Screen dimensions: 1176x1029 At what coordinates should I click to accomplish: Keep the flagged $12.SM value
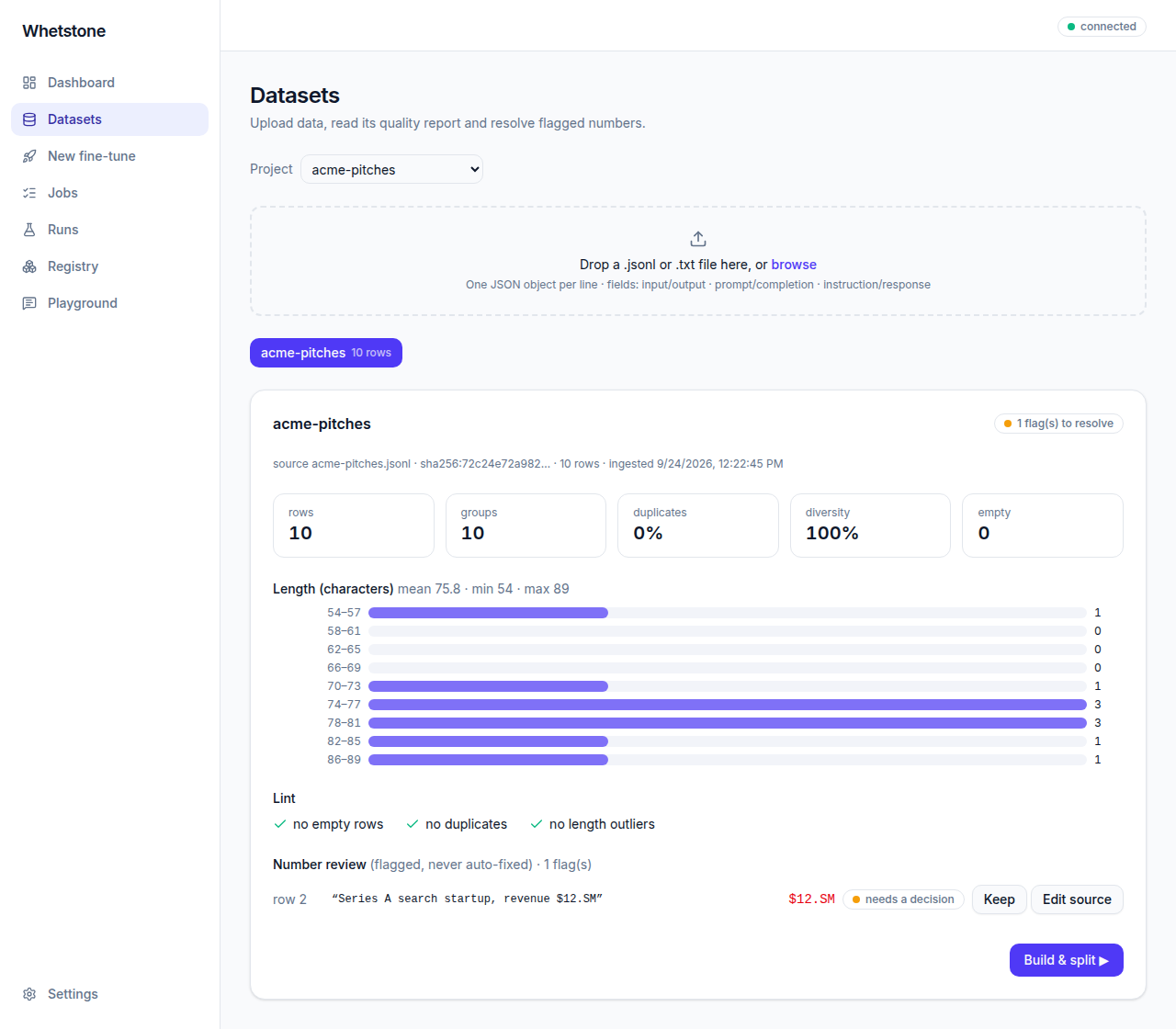(x=999, y=899)
